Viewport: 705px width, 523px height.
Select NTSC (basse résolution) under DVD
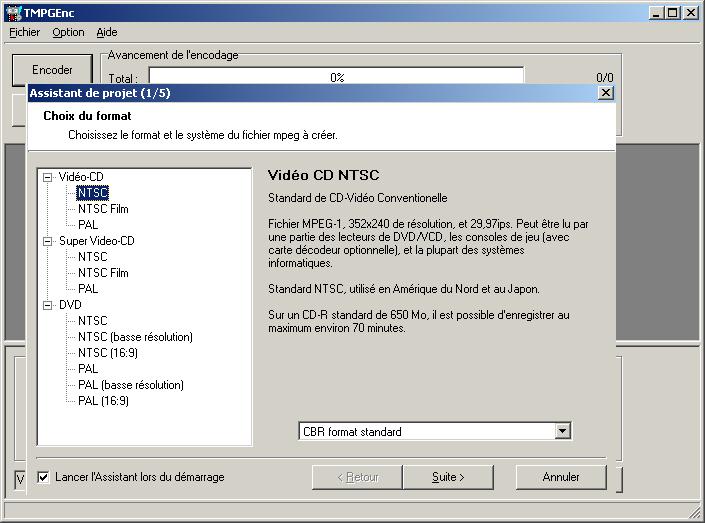[x=135, y=337]
